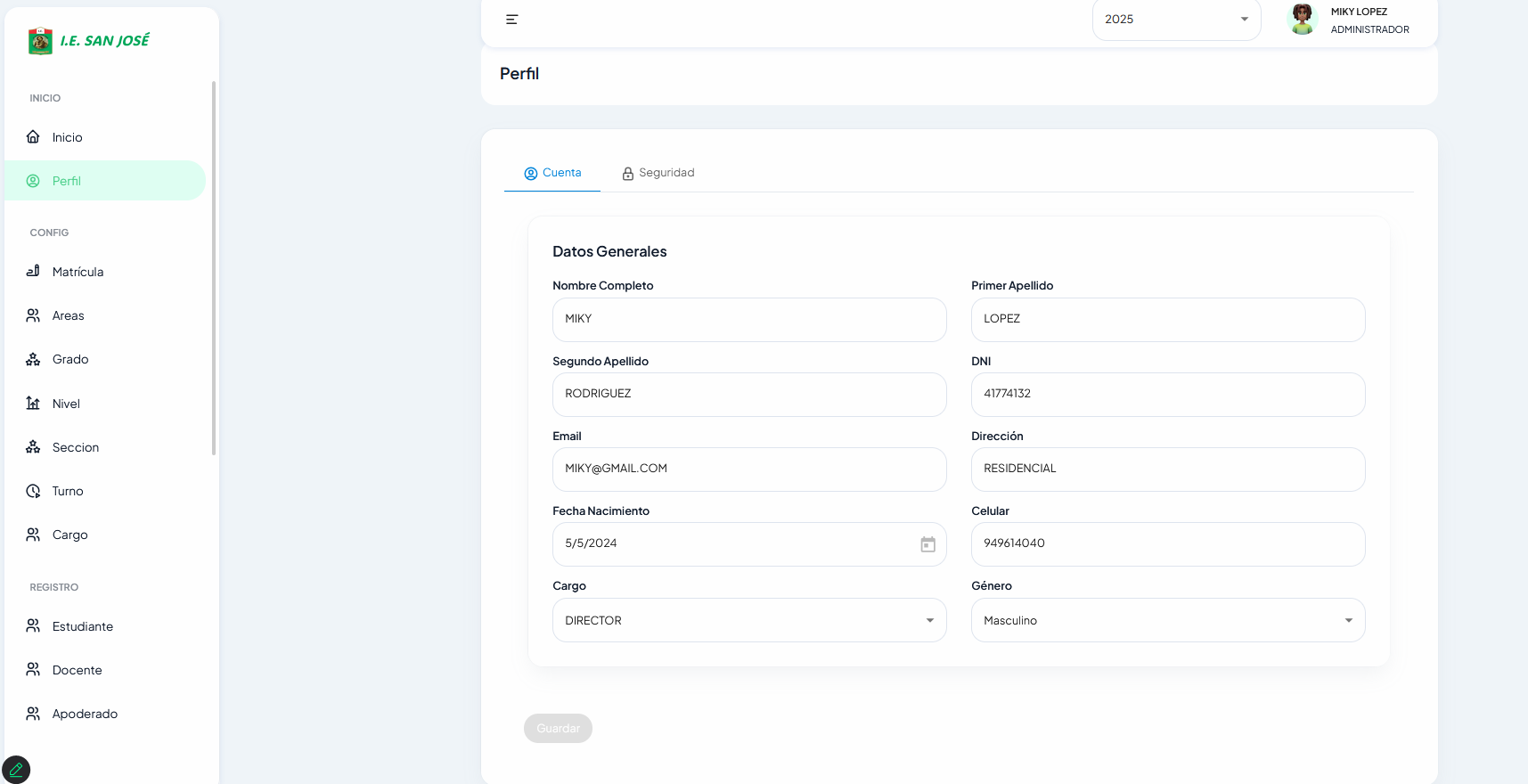Click the Nivel icon in sidebar
Viewport: 1528px width, 784px height.
coord(33,404)
